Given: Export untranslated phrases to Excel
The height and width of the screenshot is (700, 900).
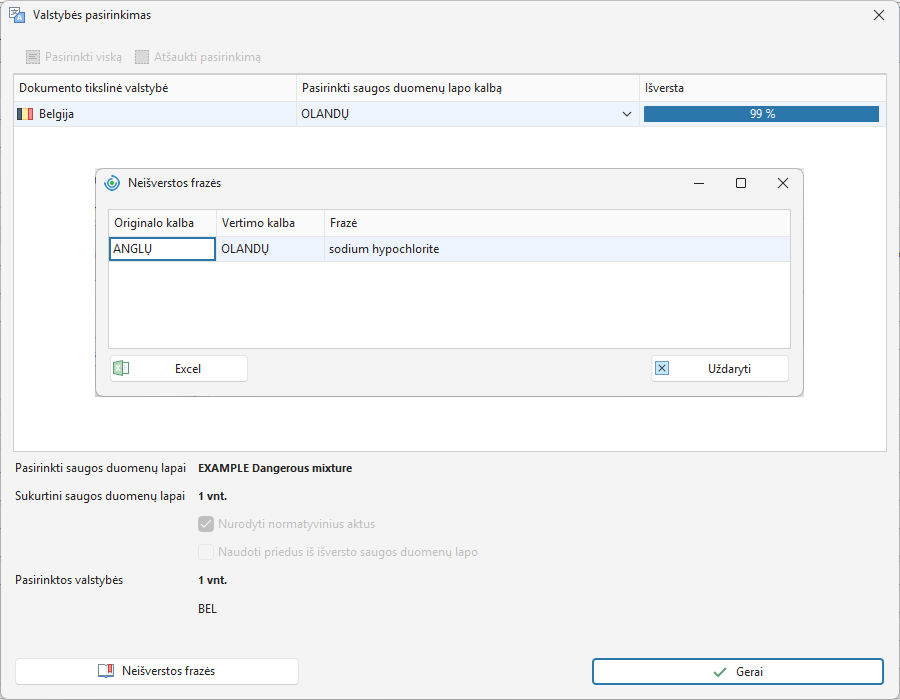Looking at the screenshot, I should point(179,368).
